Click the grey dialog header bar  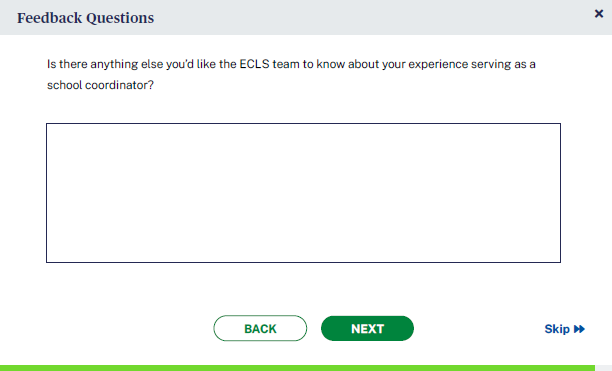306,18
